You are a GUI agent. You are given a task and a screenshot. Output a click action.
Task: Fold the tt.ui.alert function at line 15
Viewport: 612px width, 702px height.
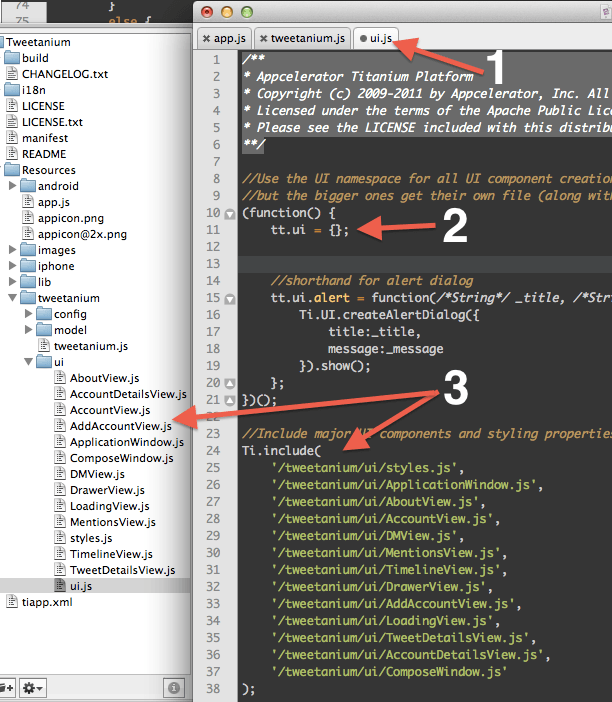[x=230, y=299]
